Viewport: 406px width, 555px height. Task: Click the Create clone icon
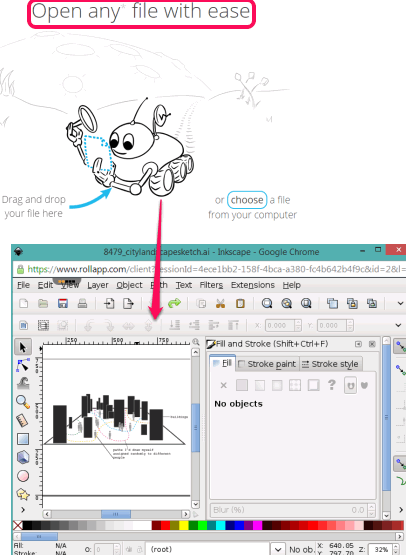(352, 303)
